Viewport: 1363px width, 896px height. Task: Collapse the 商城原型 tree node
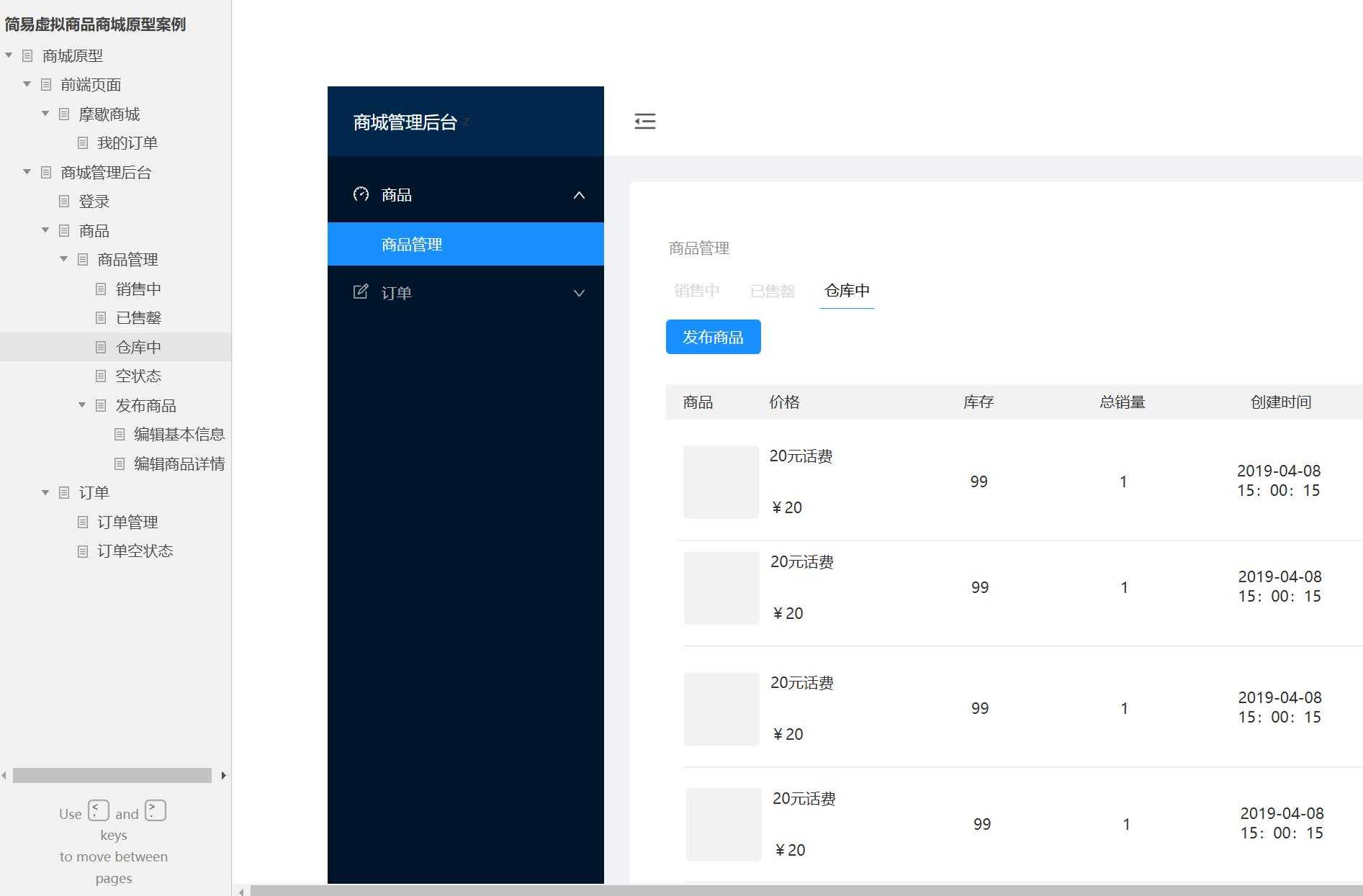(8, 55)
